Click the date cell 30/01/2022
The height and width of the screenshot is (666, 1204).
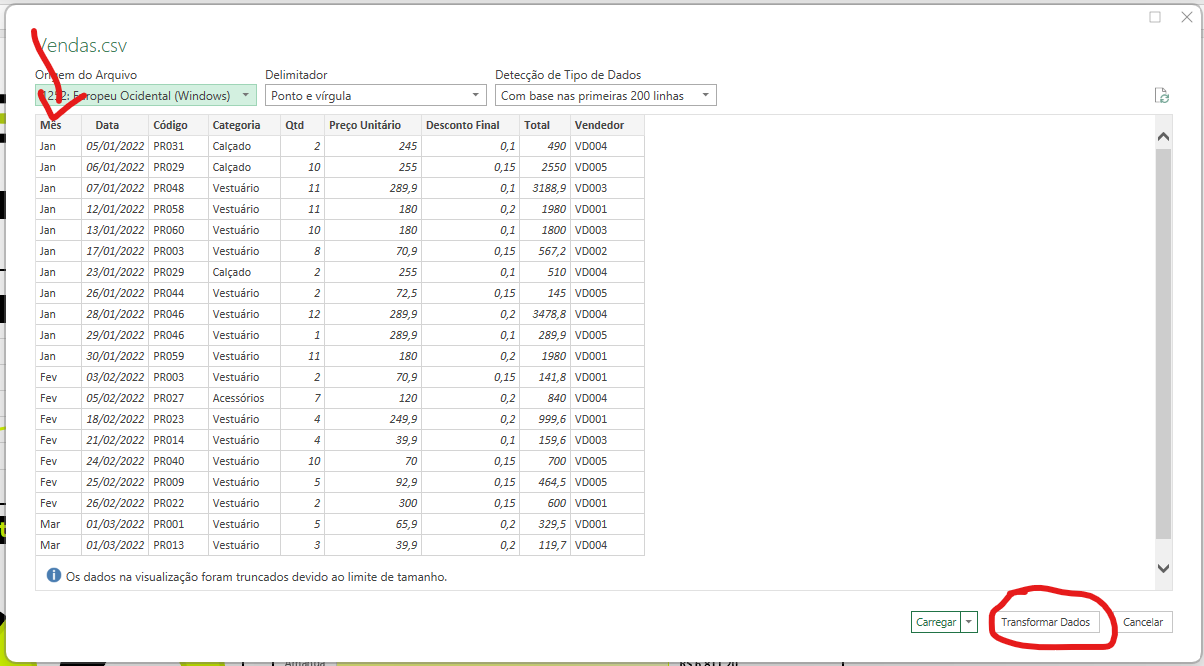pyautogui.click(x=115, y=356)
